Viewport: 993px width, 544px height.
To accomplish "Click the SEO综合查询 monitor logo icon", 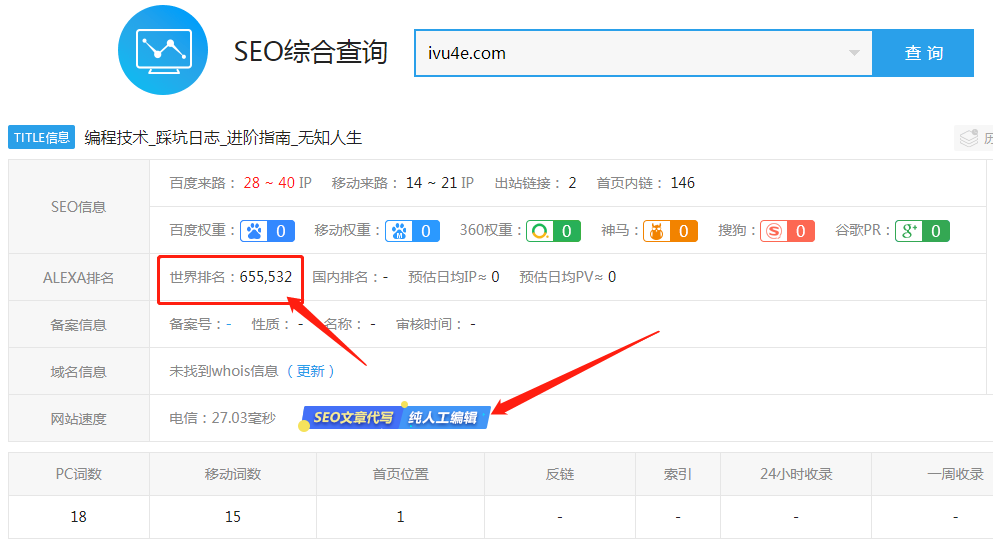I will [163, 50].
